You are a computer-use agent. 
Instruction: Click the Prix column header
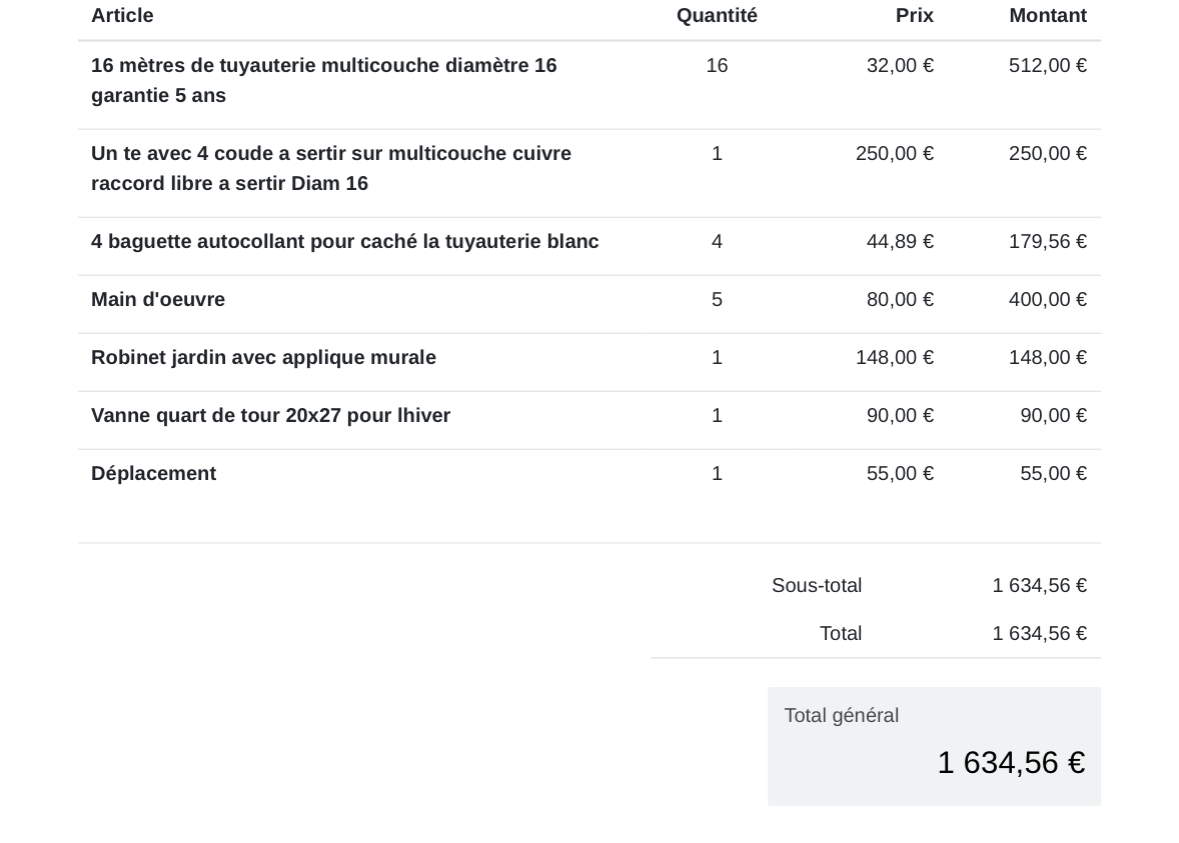pyautogui.click(x=914, y=16)
